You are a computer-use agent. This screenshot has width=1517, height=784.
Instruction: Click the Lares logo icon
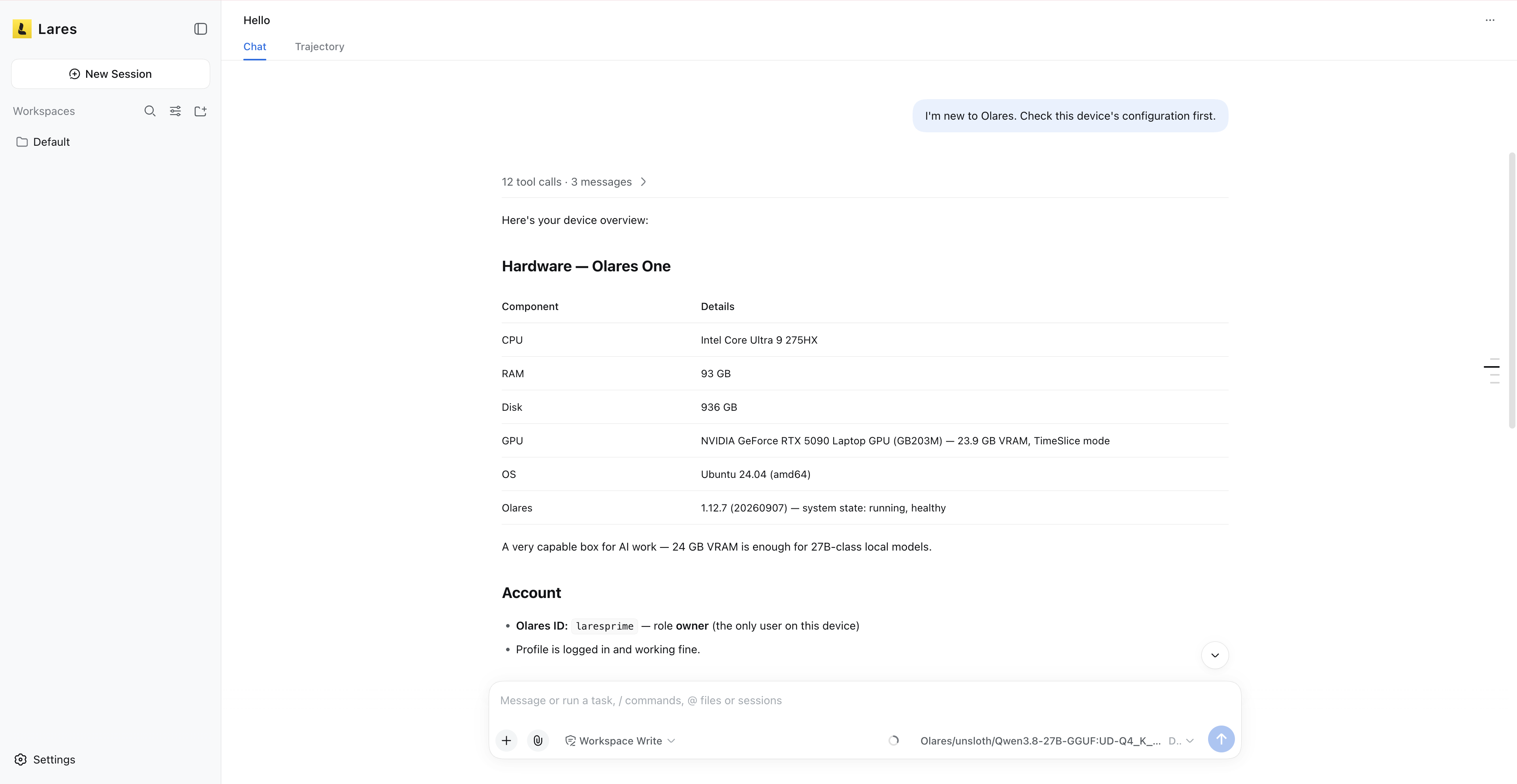pos(22,29)
